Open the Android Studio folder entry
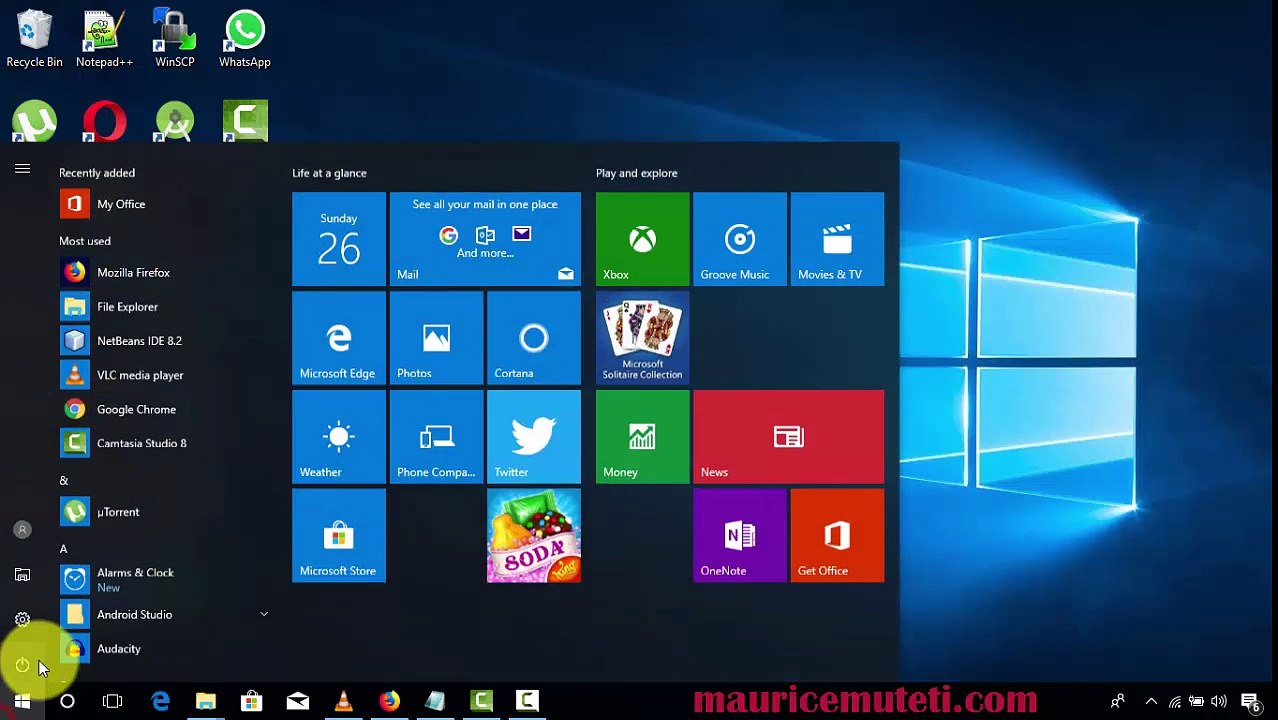 click(160, 614)
